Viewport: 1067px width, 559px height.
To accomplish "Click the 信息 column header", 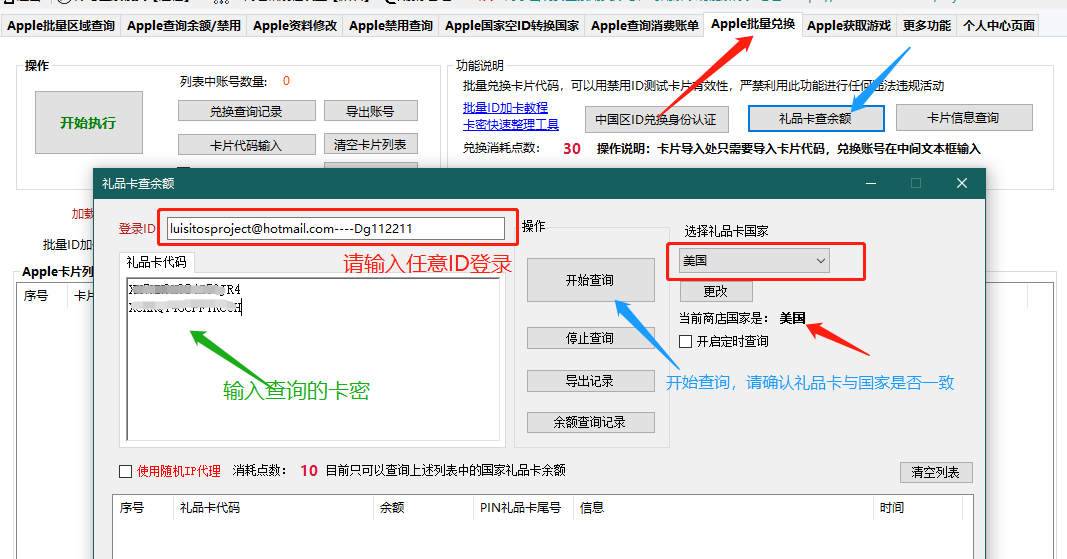I will point(723,508).
